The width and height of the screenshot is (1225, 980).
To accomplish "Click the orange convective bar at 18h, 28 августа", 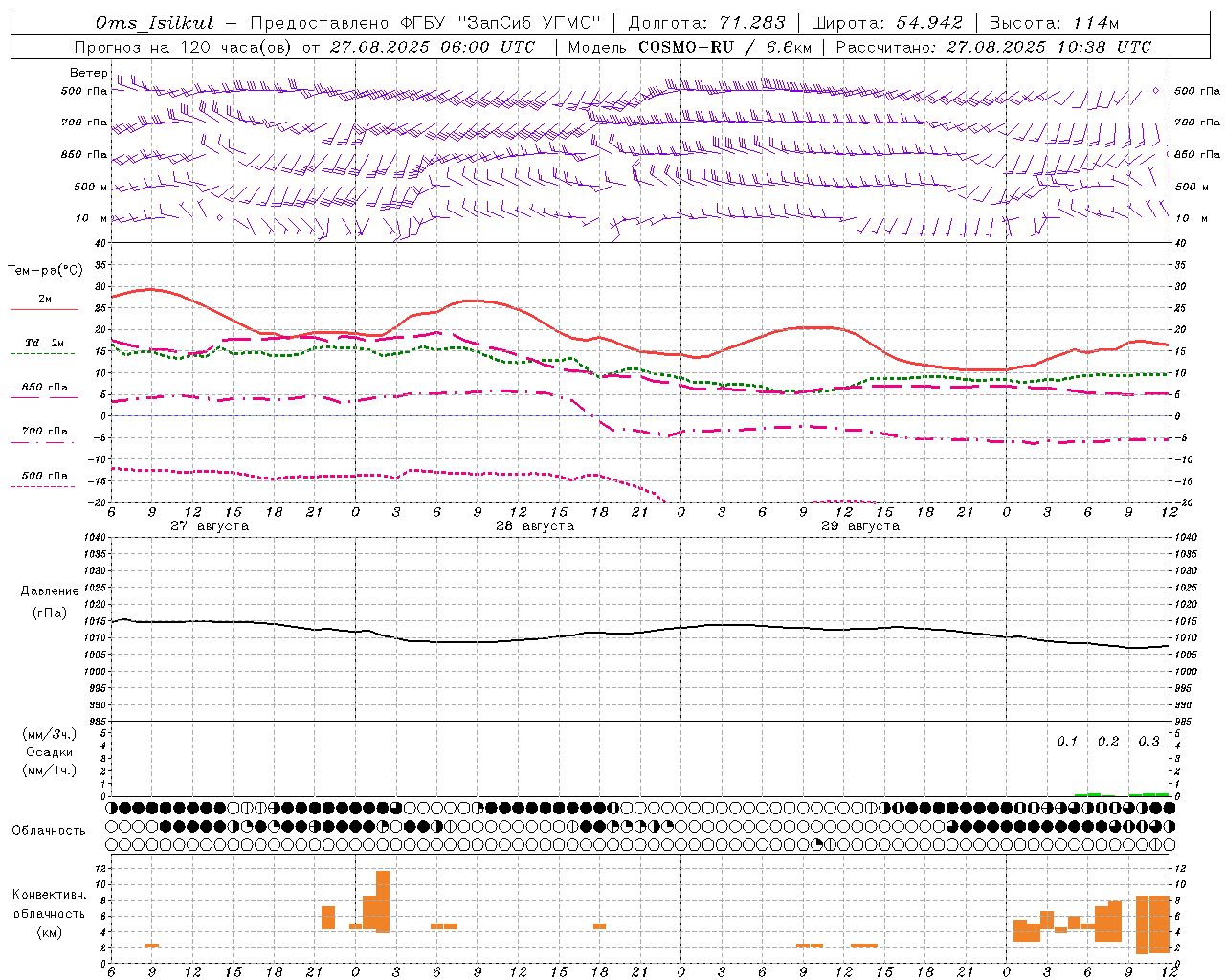I will (599, 926).
